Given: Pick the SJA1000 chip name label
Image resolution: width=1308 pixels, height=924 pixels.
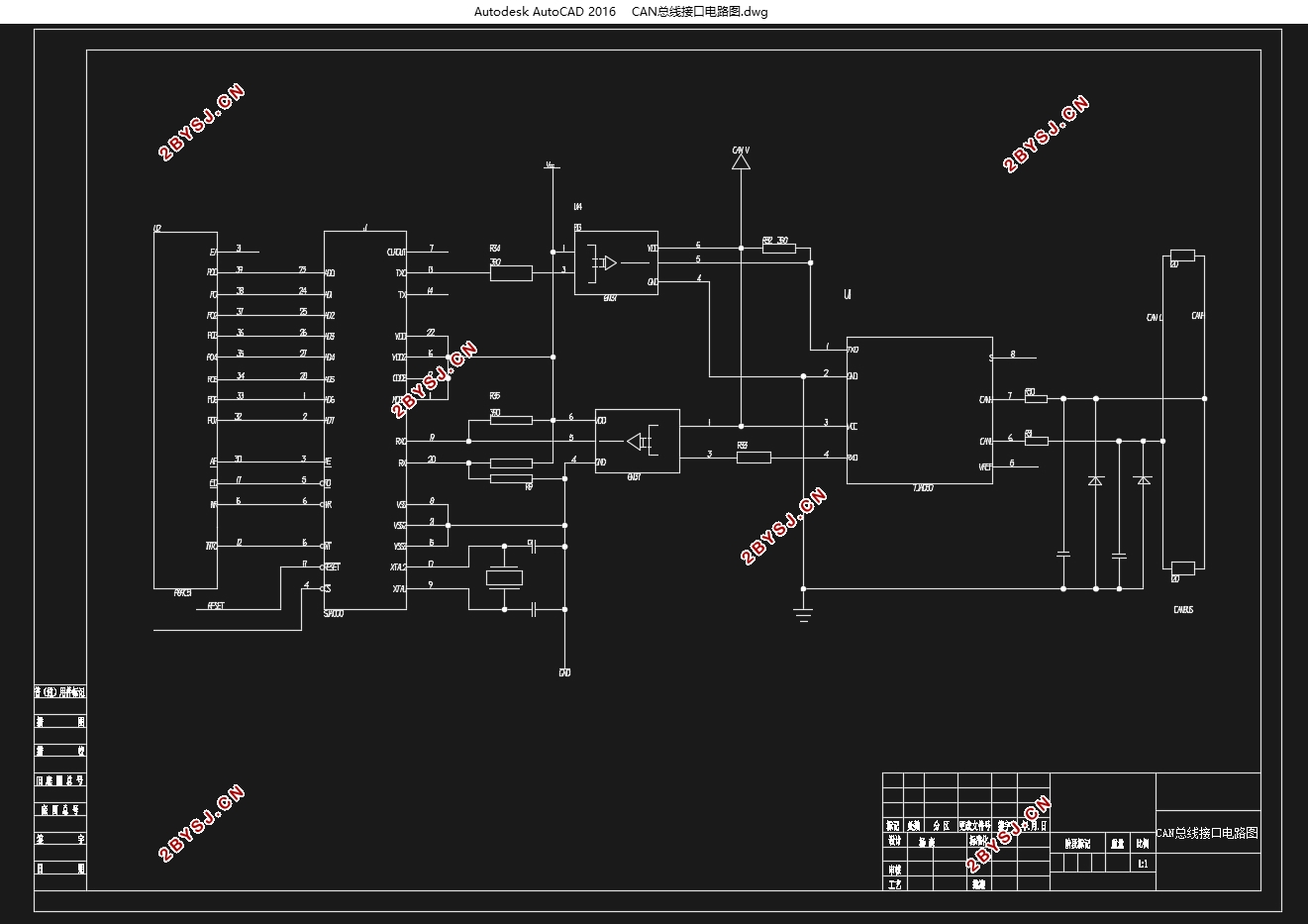Looking at the screenshot, I should pyautogui.click(x=335, y=614).
